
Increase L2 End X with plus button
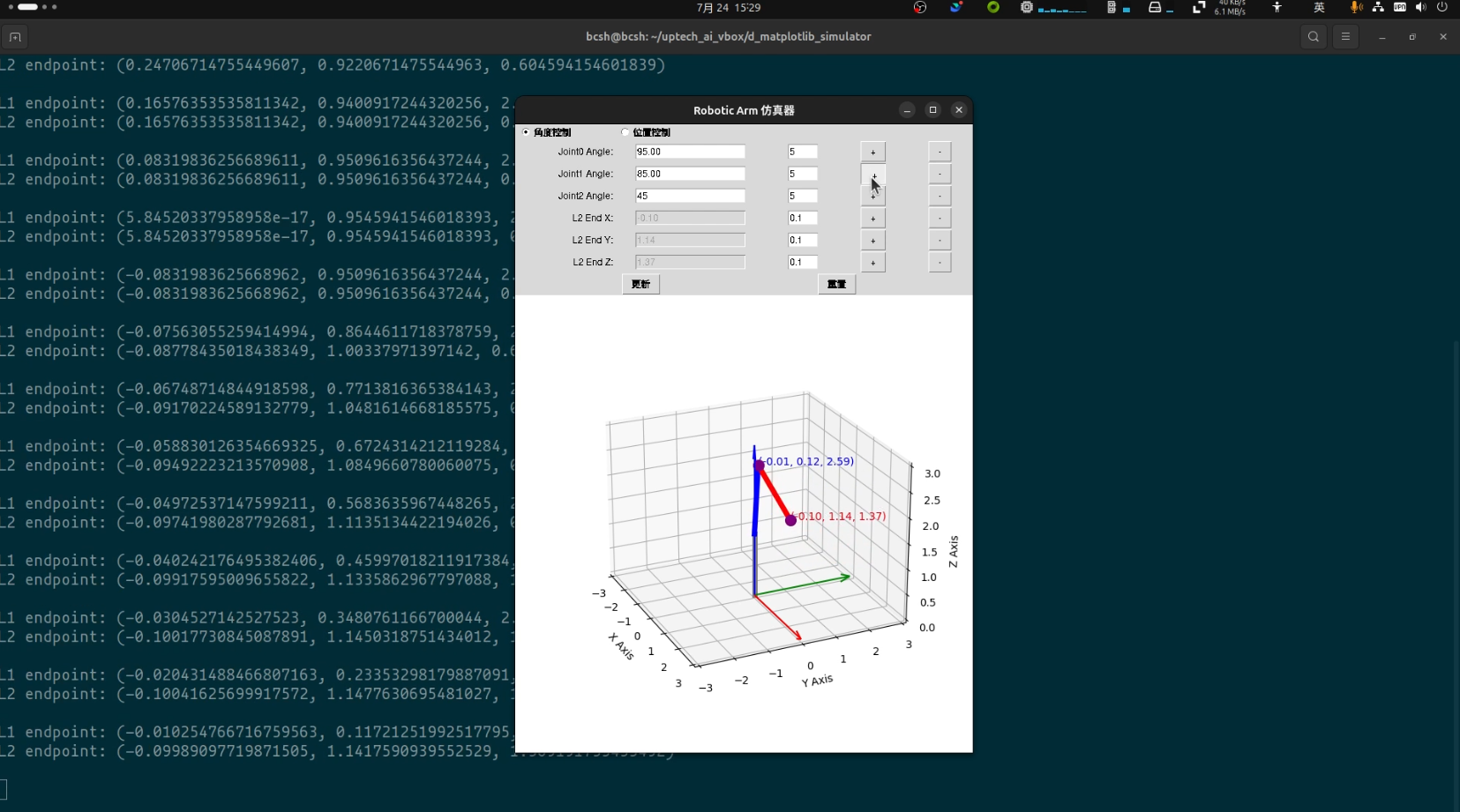(x=873, y=218)
